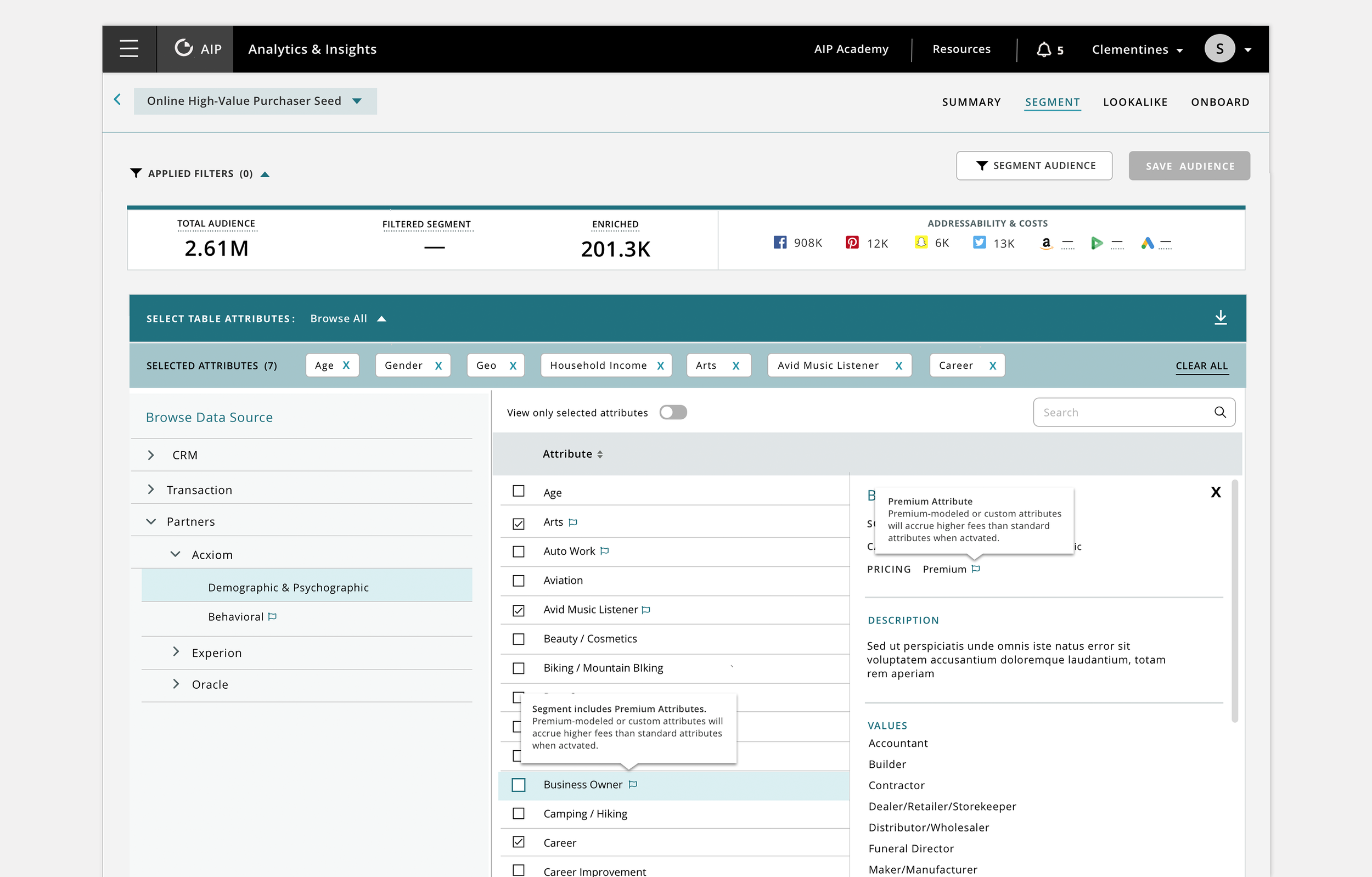Viewport: 1372px width, 877px height.
Task: Open the hamburger menu
Action: pos(129,48)
